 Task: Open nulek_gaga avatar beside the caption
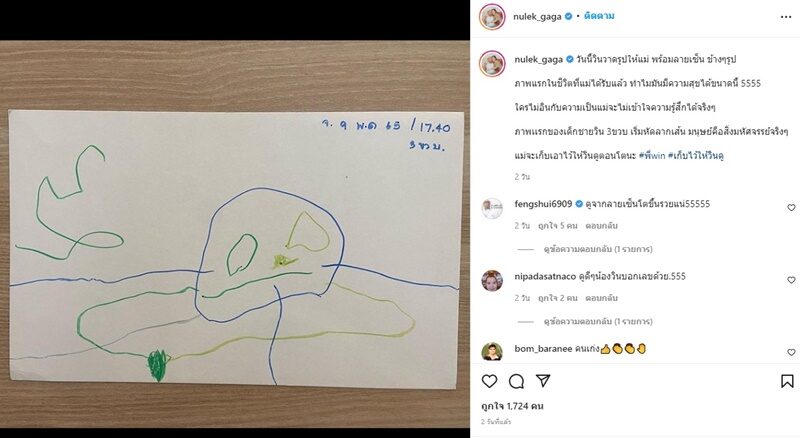click(492, 63)
